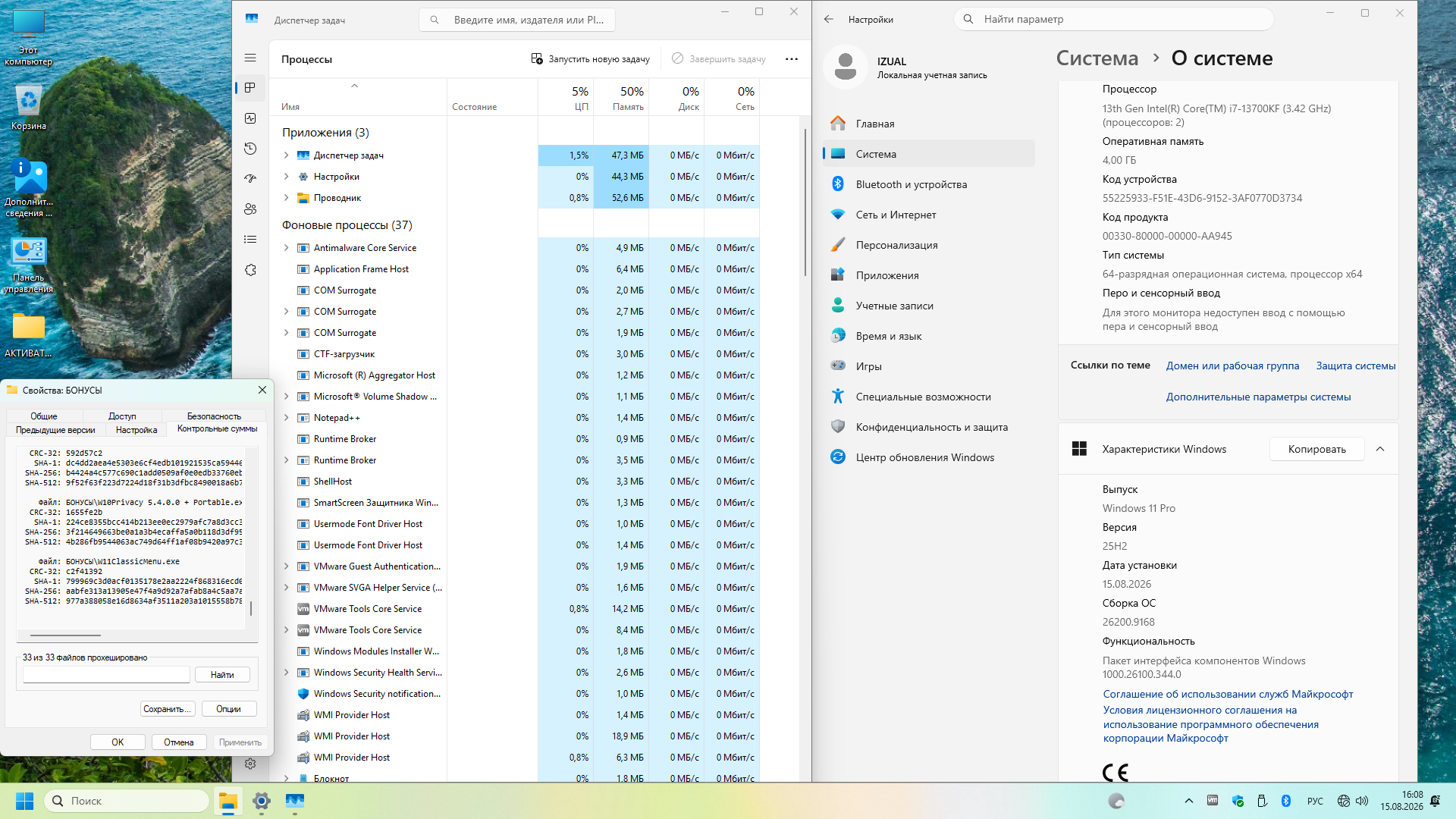This screenshot has width=1456, height=819.
Task: Expand Antimalware Core Service row
Action: (286, 248)
